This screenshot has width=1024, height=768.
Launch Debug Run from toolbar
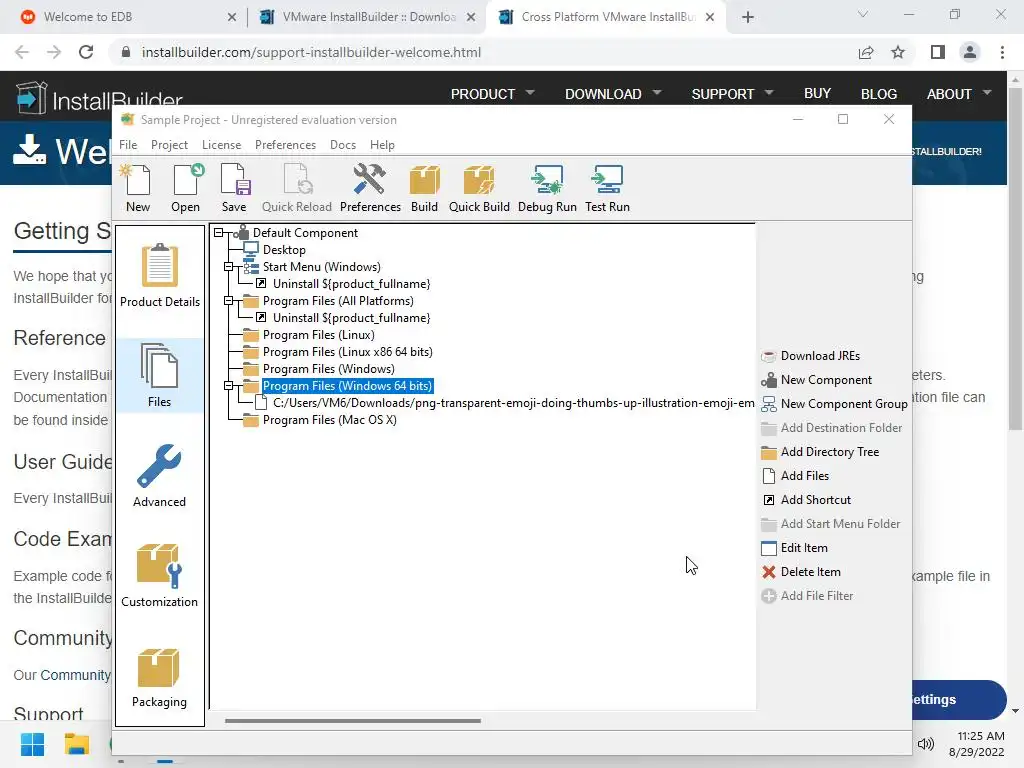547,188
